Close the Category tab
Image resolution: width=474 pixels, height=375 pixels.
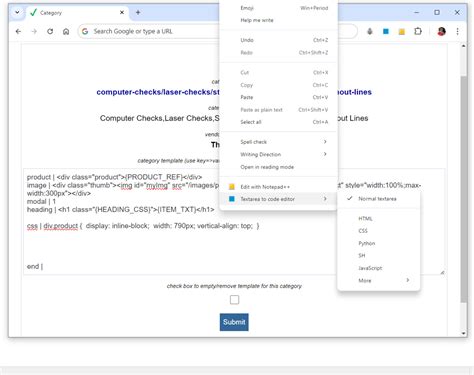click(x=122, y=13)
